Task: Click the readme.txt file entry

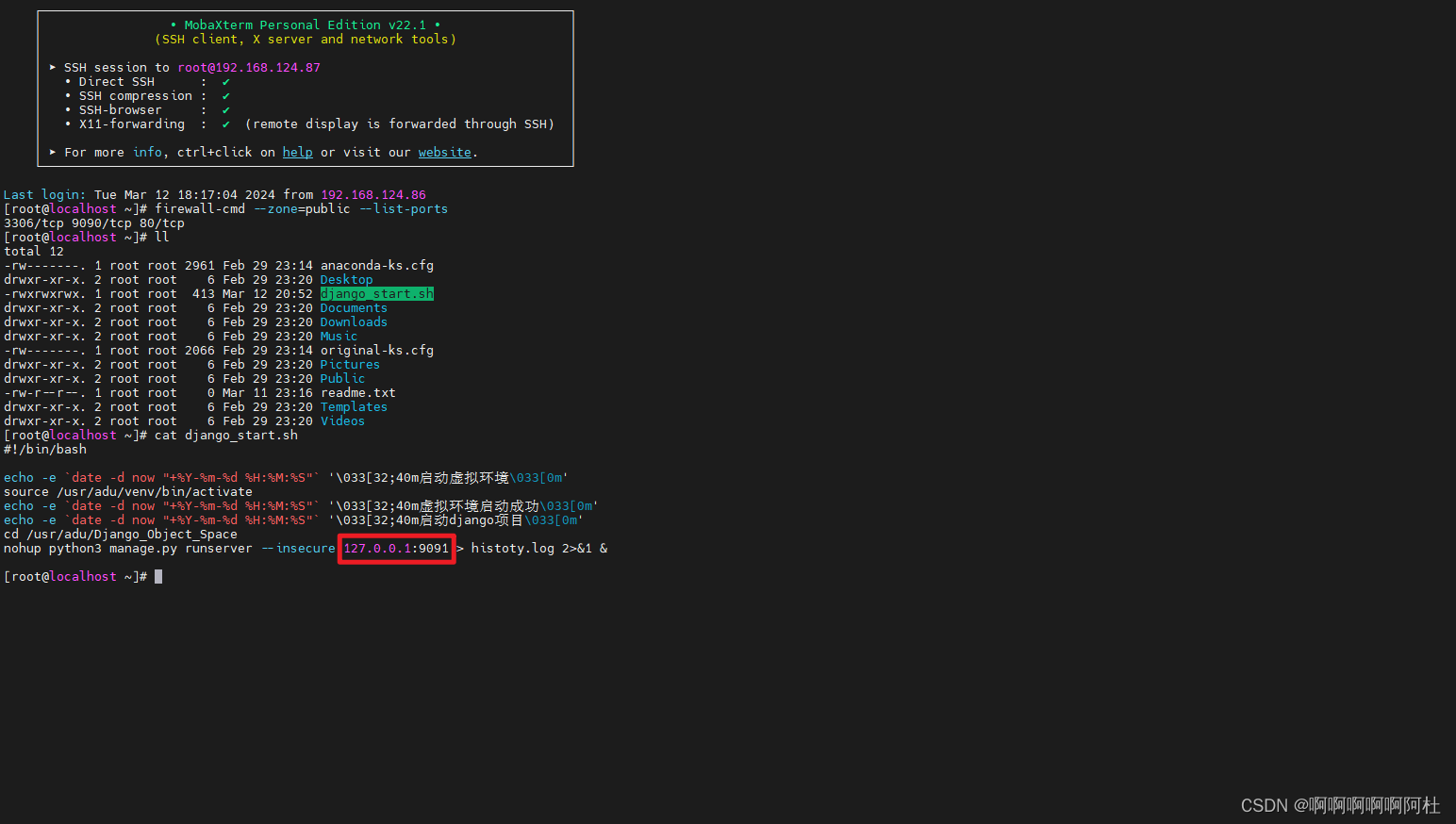Action: (x=357, y=392)
